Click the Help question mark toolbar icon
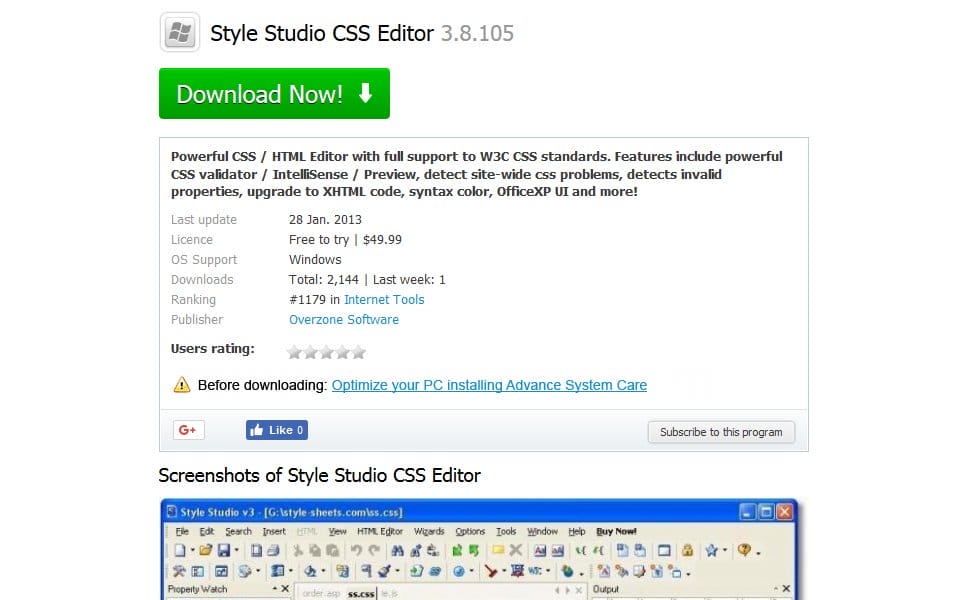The image size is (954, 600). click(743, 550)
